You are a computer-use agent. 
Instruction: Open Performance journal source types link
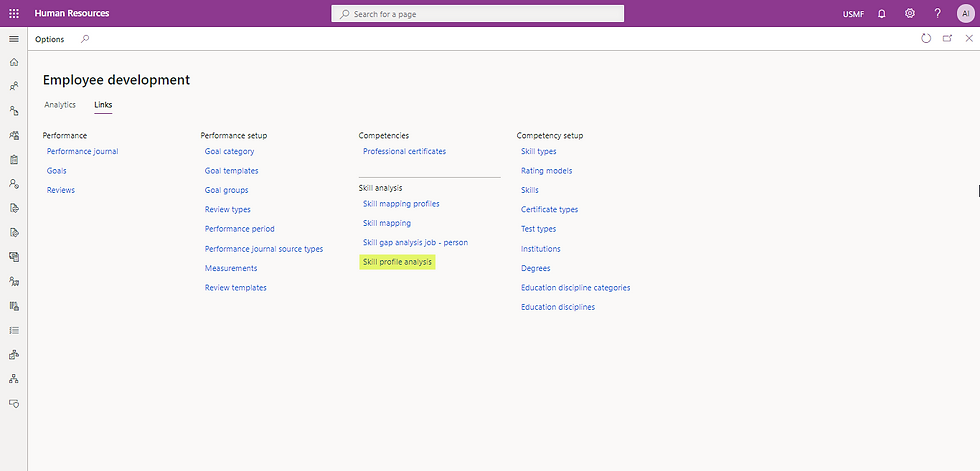click(264, 249)
